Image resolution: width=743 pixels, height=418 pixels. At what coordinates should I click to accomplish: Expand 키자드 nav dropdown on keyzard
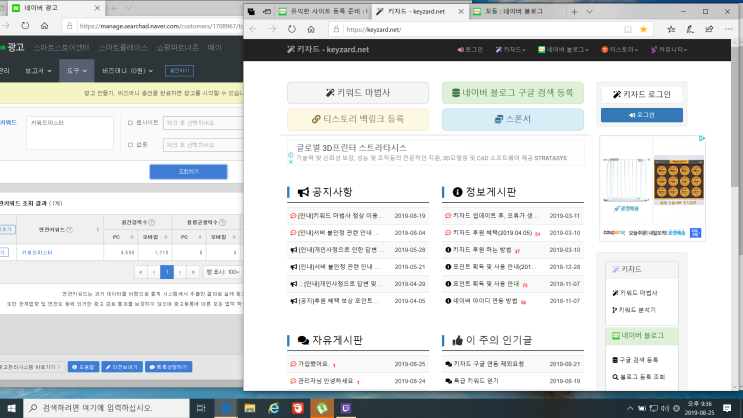click(510, 49)
